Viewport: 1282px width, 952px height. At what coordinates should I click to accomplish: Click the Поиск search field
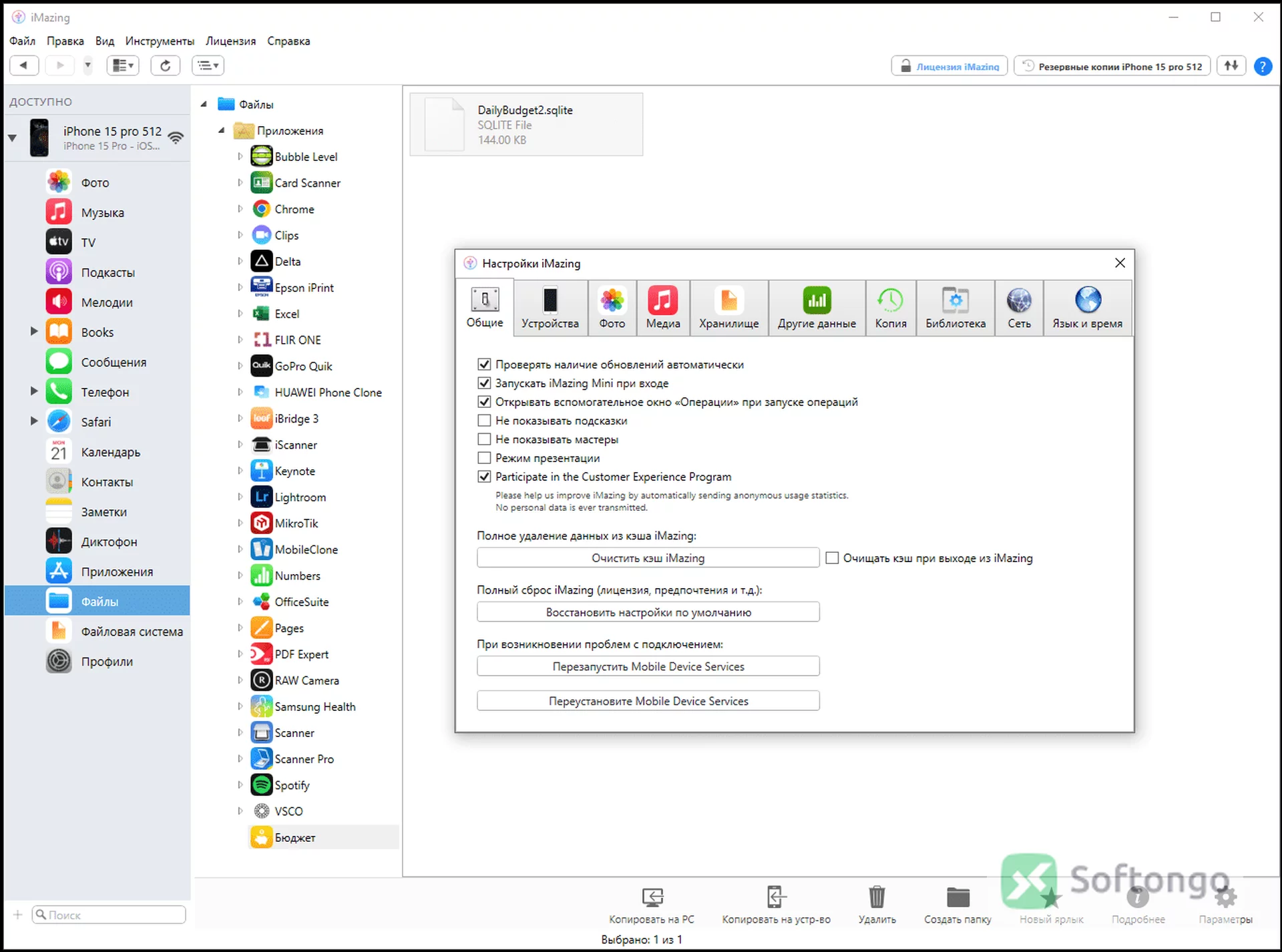pyautogui.click(x=109, y=915)
